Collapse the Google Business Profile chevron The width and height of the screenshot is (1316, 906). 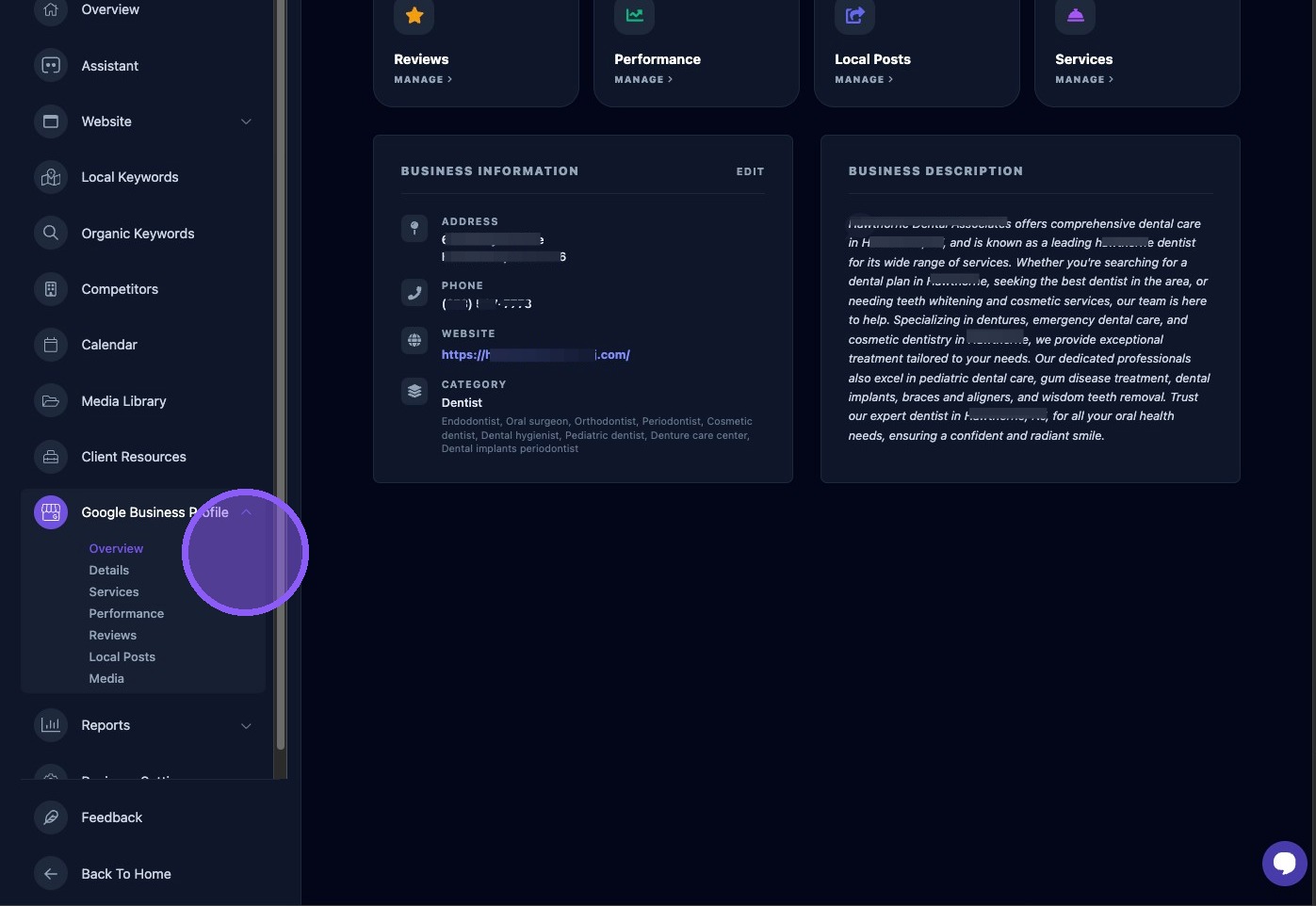coord(246,512)
